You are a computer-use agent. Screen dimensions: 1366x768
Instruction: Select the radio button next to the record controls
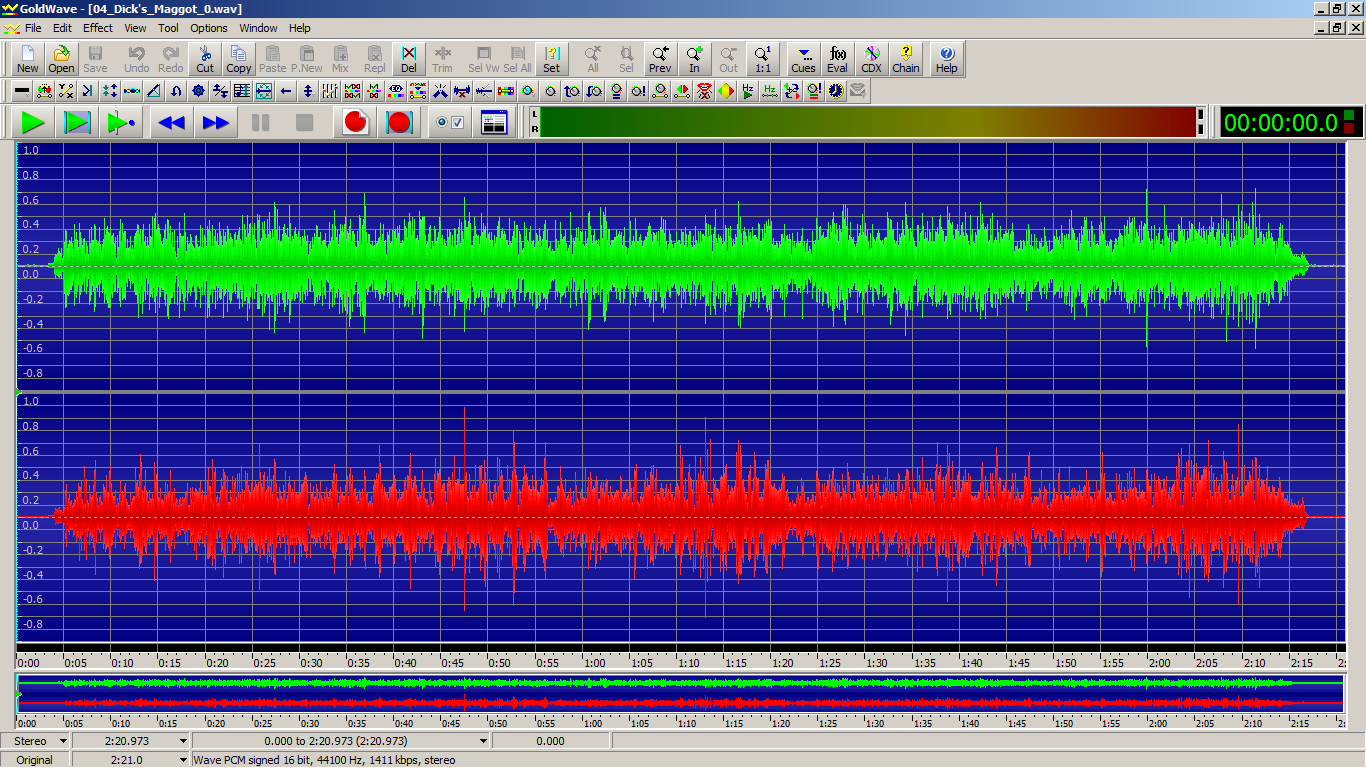coord(442,123)
